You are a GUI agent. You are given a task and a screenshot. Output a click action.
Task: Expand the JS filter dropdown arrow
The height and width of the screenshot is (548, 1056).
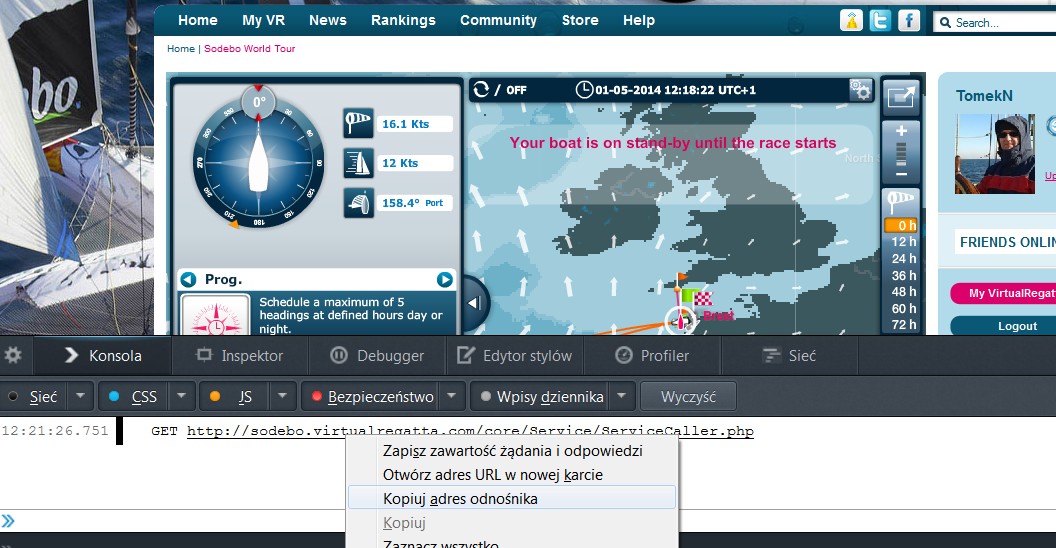[282, 397]
